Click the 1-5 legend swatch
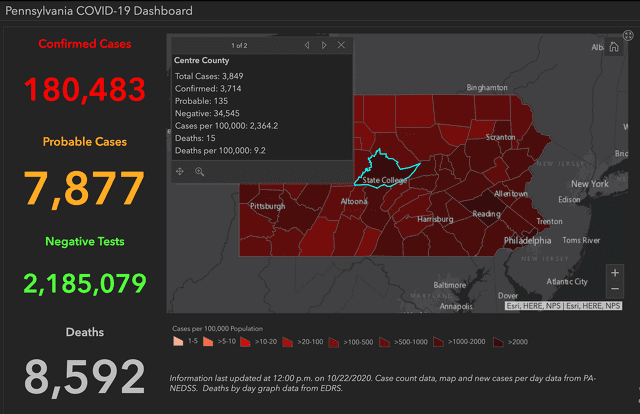This screenshot has width=640, height=414. coord(178,341)
